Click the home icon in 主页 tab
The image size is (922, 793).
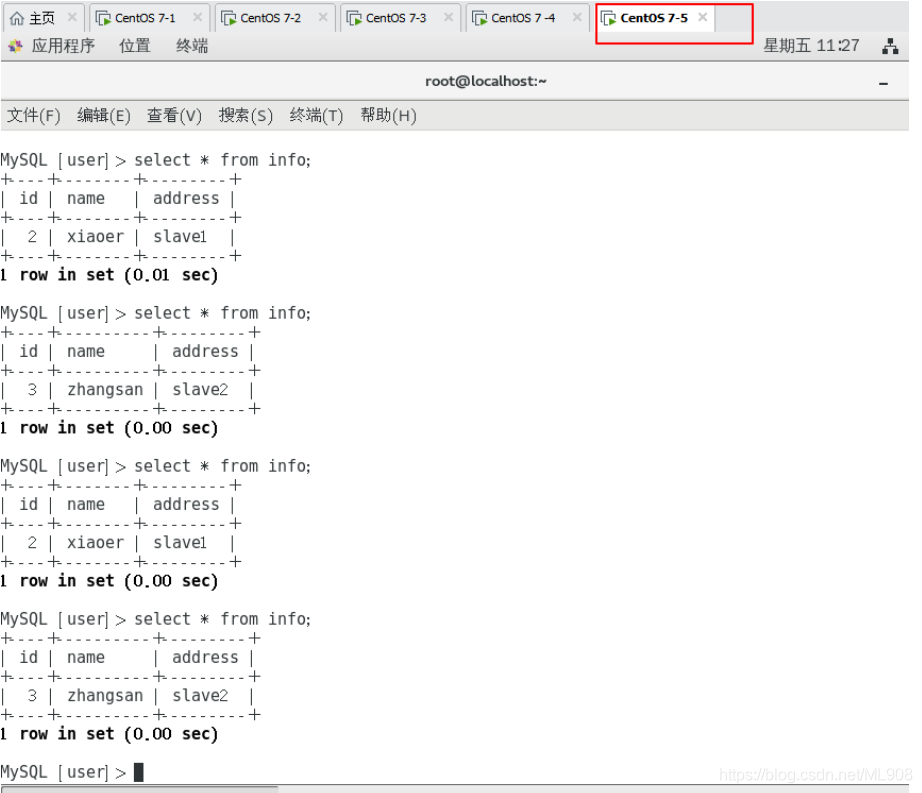point(17,19)
